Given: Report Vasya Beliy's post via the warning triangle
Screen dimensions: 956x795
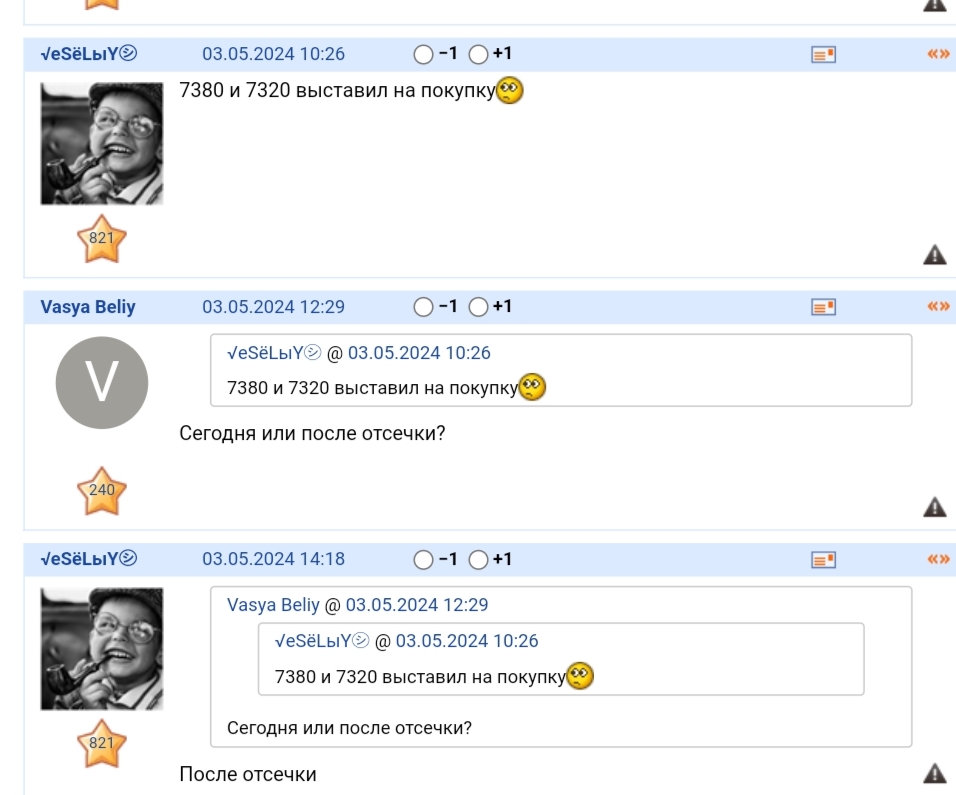Looking at the screenshot, I should [x=935, y=507].
